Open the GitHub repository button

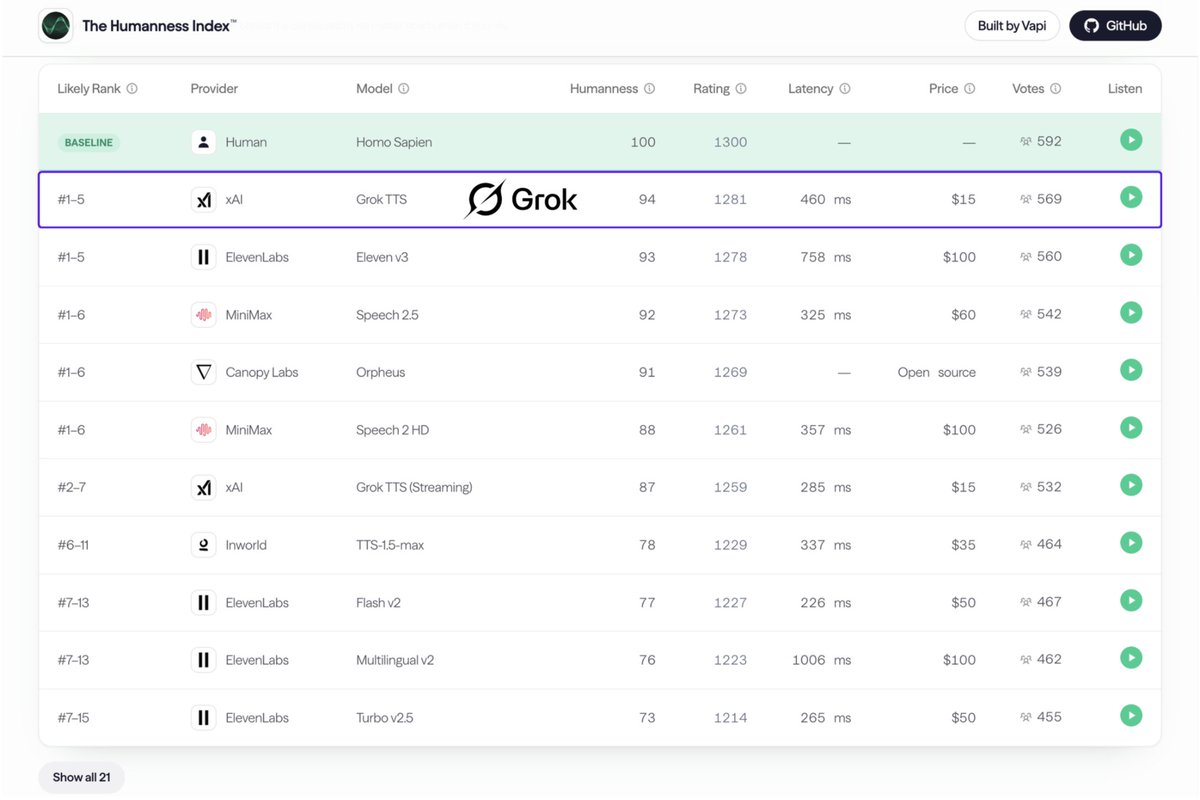1115,26
